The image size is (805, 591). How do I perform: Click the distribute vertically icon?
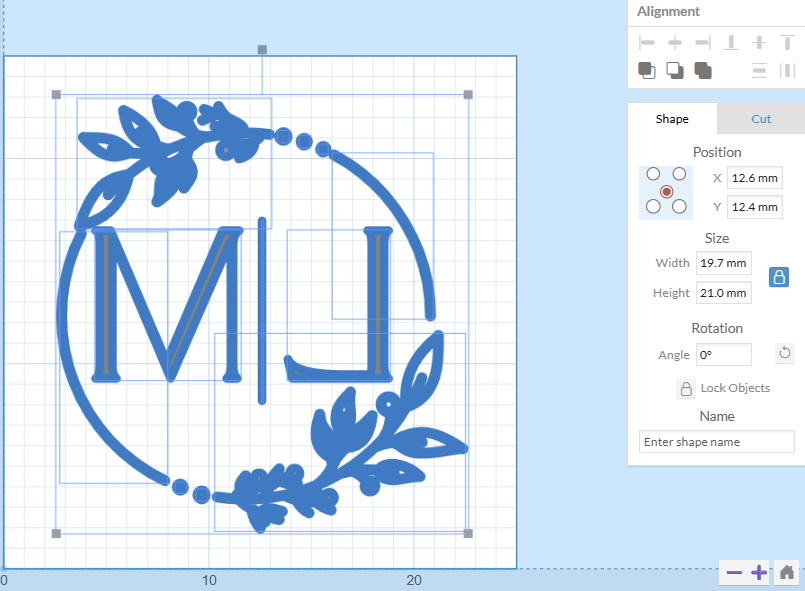pyautogui.click(x=759, y=70)
